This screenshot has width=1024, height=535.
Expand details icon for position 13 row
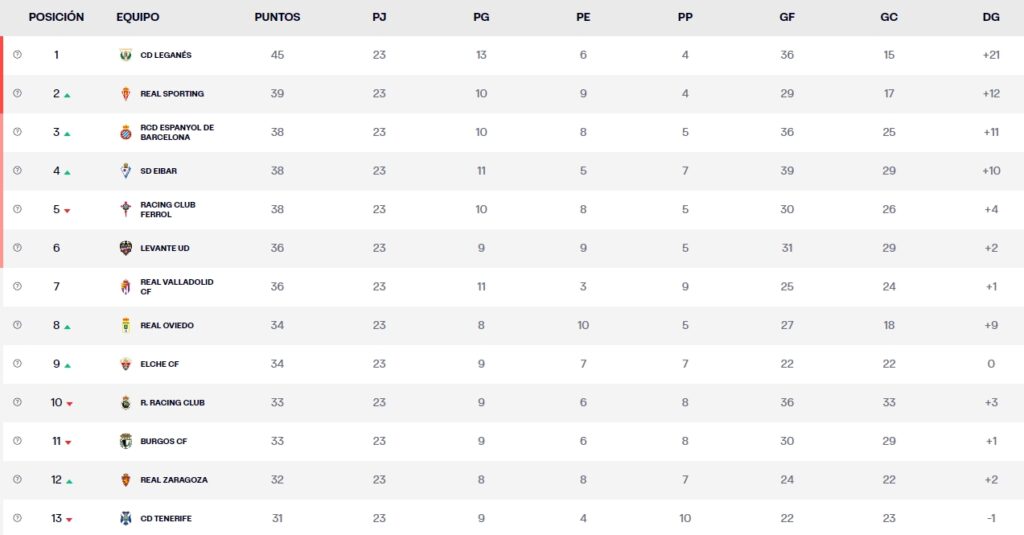(17, 518)
